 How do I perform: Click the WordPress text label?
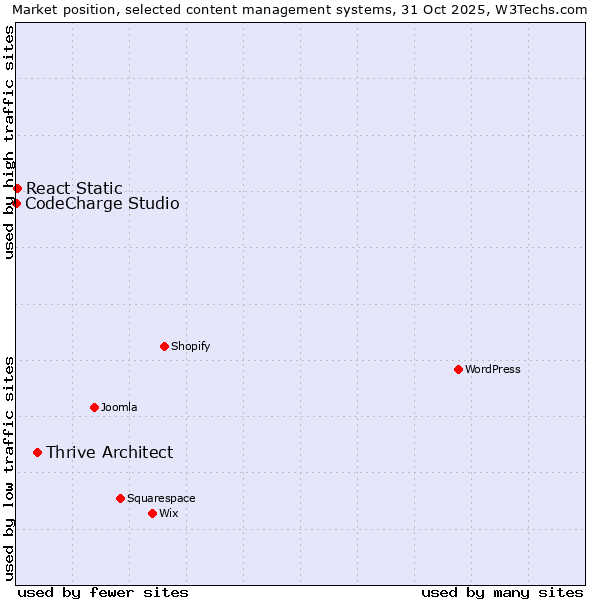click(493, 370)
